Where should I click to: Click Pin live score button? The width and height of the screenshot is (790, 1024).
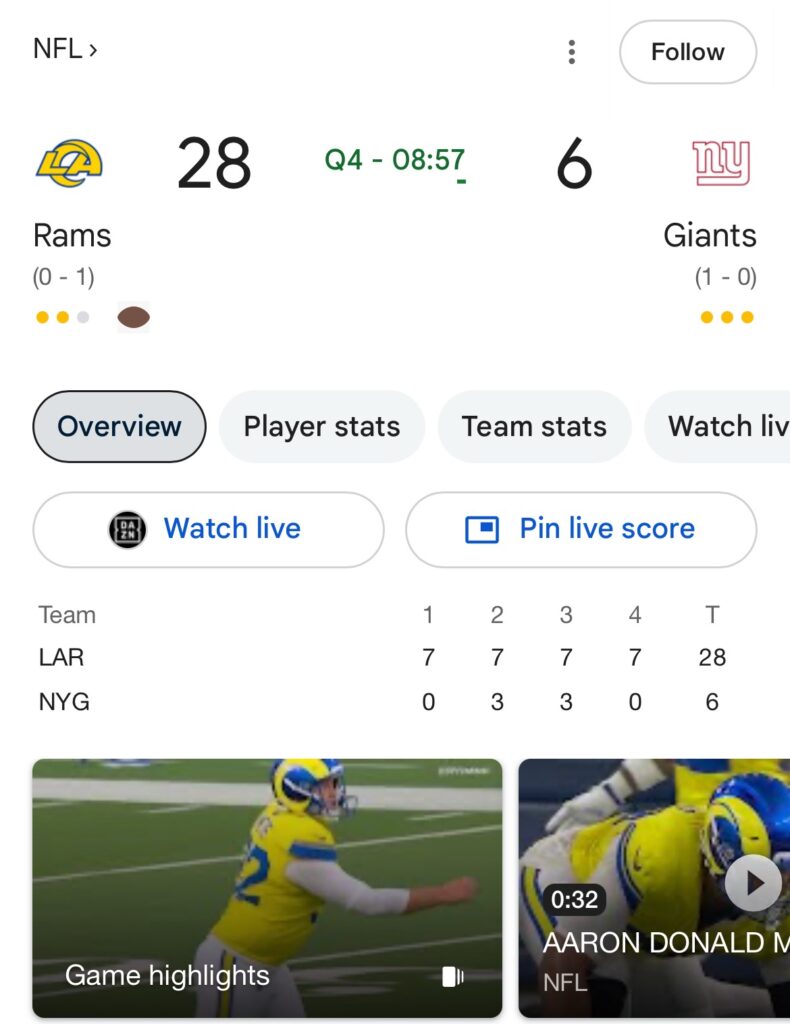tap(581, 530)
